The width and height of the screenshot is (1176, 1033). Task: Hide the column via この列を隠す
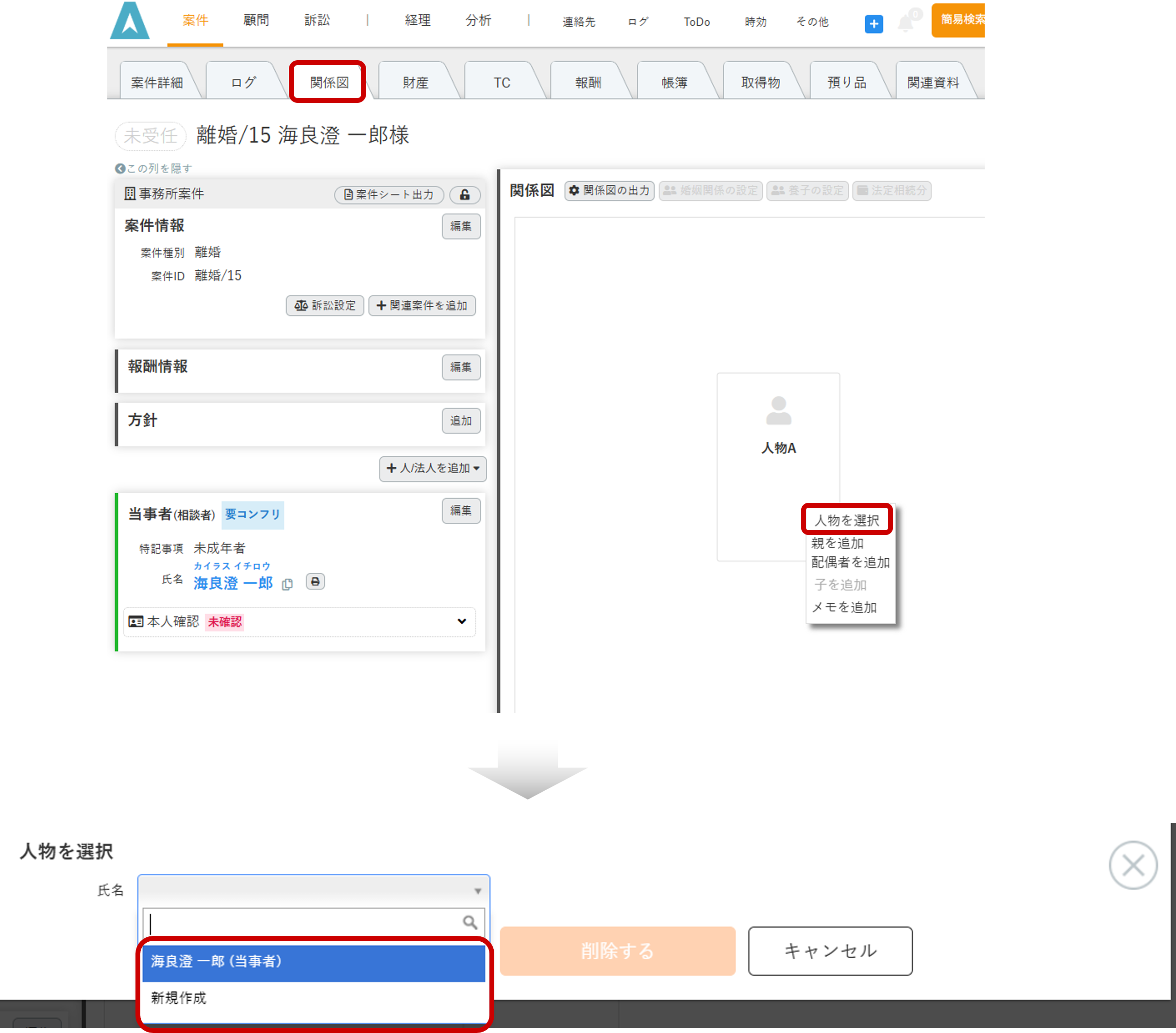tap(153, 168)
